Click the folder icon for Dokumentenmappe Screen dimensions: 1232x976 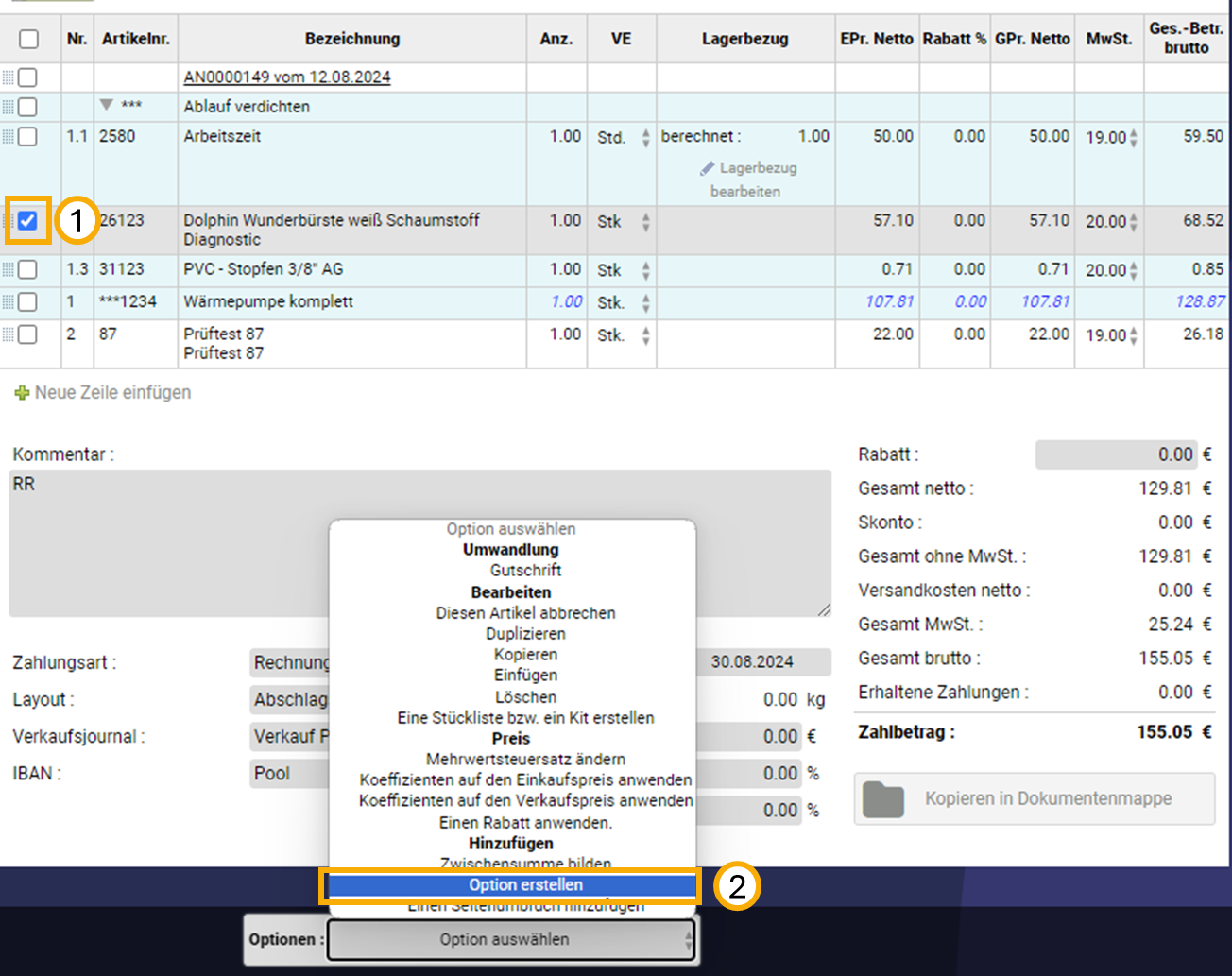883,799
